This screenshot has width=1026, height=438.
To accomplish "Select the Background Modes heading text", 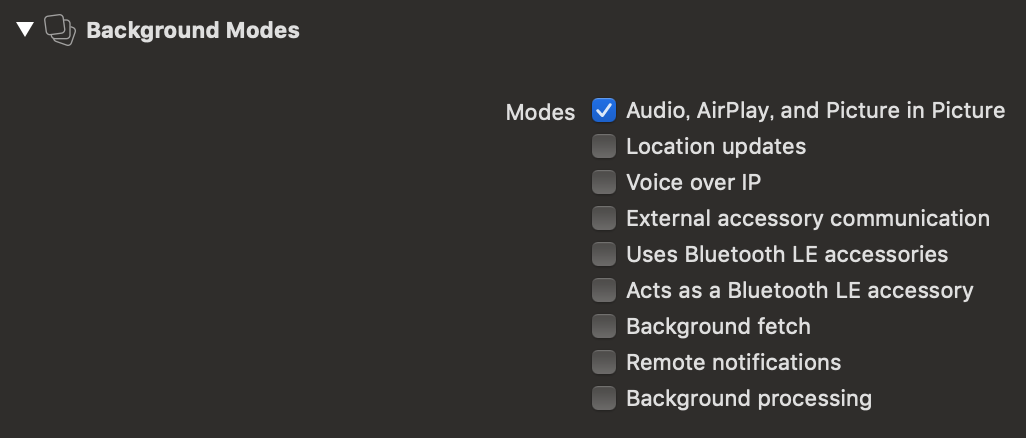I will point(193,30).
